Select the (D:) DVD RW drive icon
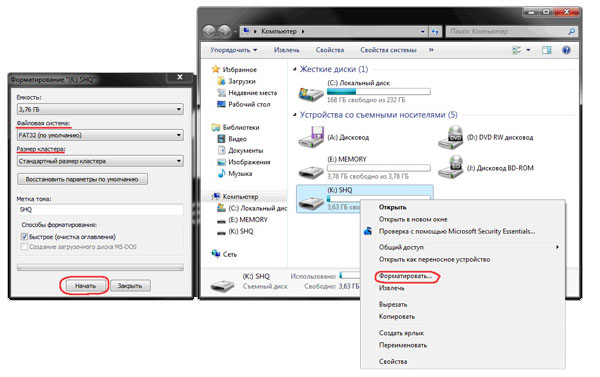The image size is (600, 377). (451, 137)
